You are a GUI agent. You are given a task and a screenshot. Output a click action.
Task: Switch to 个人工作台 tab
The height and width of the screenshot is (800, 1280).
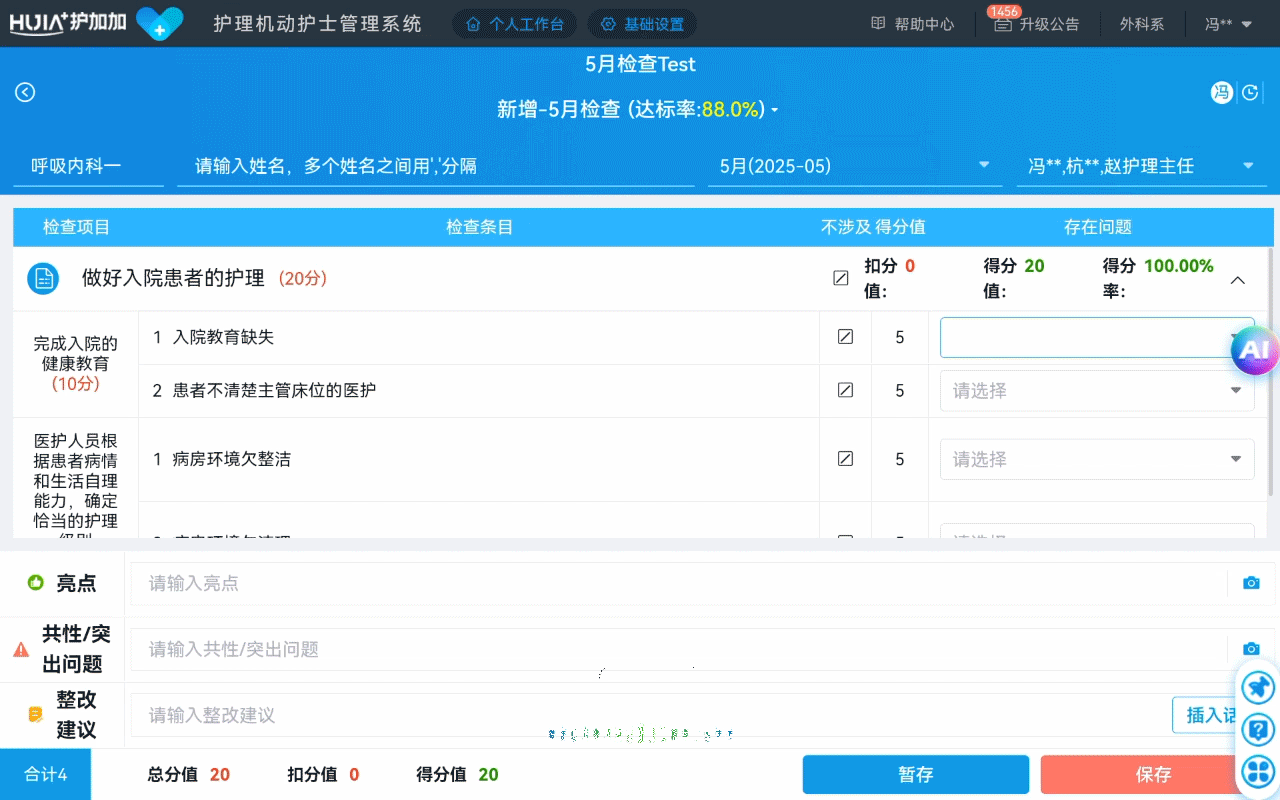point(515,24)
